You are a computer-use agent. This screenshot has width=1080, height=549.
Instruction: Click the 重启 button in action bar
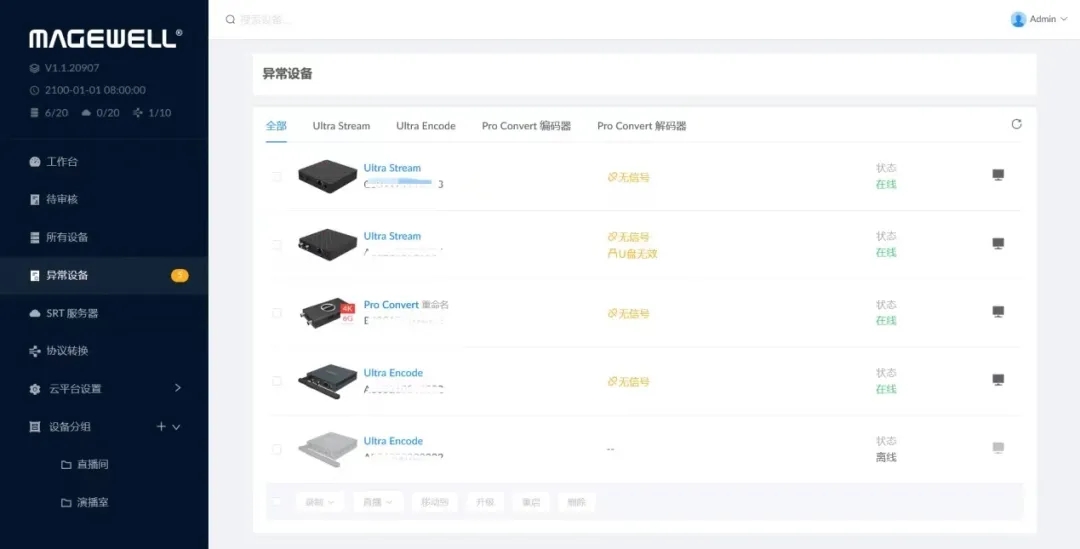(x=531, y=502)
